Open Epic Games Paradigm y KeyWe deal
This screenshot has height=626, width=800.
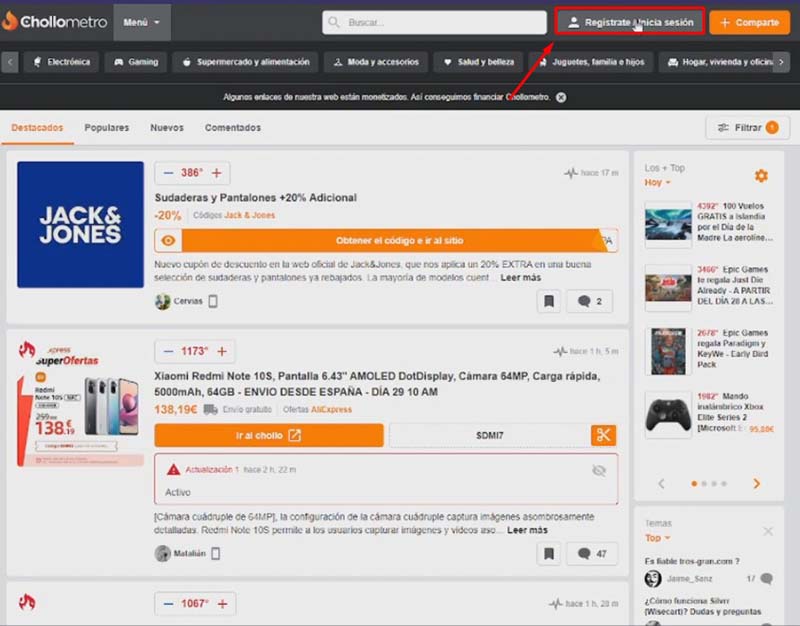(x=733, y=348)
